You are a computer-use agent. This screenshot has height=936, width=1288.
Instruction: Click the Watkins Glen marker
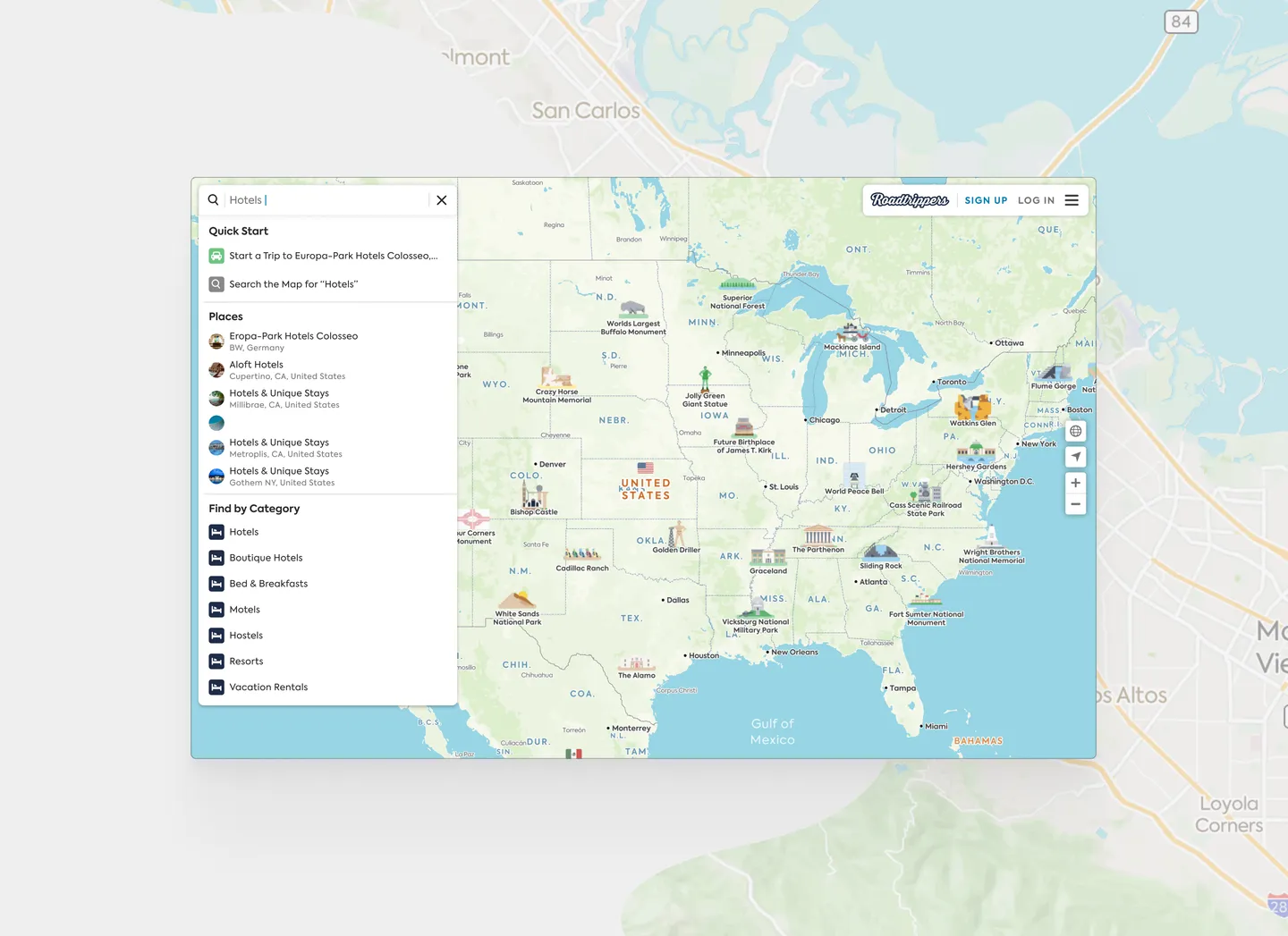(x=973, y=411)
